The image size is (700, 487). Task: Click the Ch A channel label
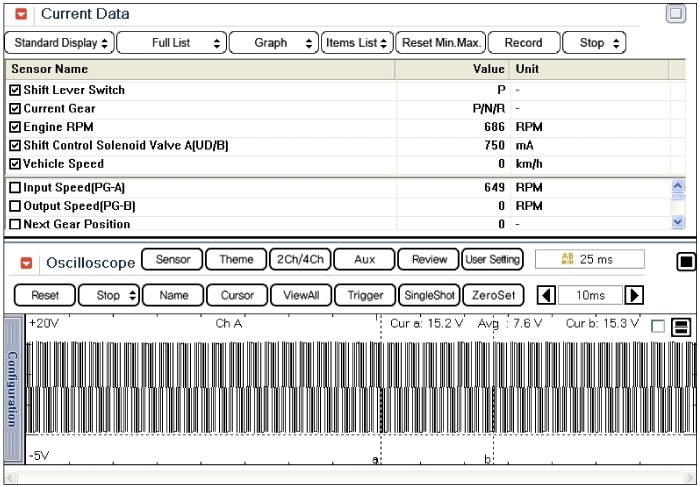(229, 323)
